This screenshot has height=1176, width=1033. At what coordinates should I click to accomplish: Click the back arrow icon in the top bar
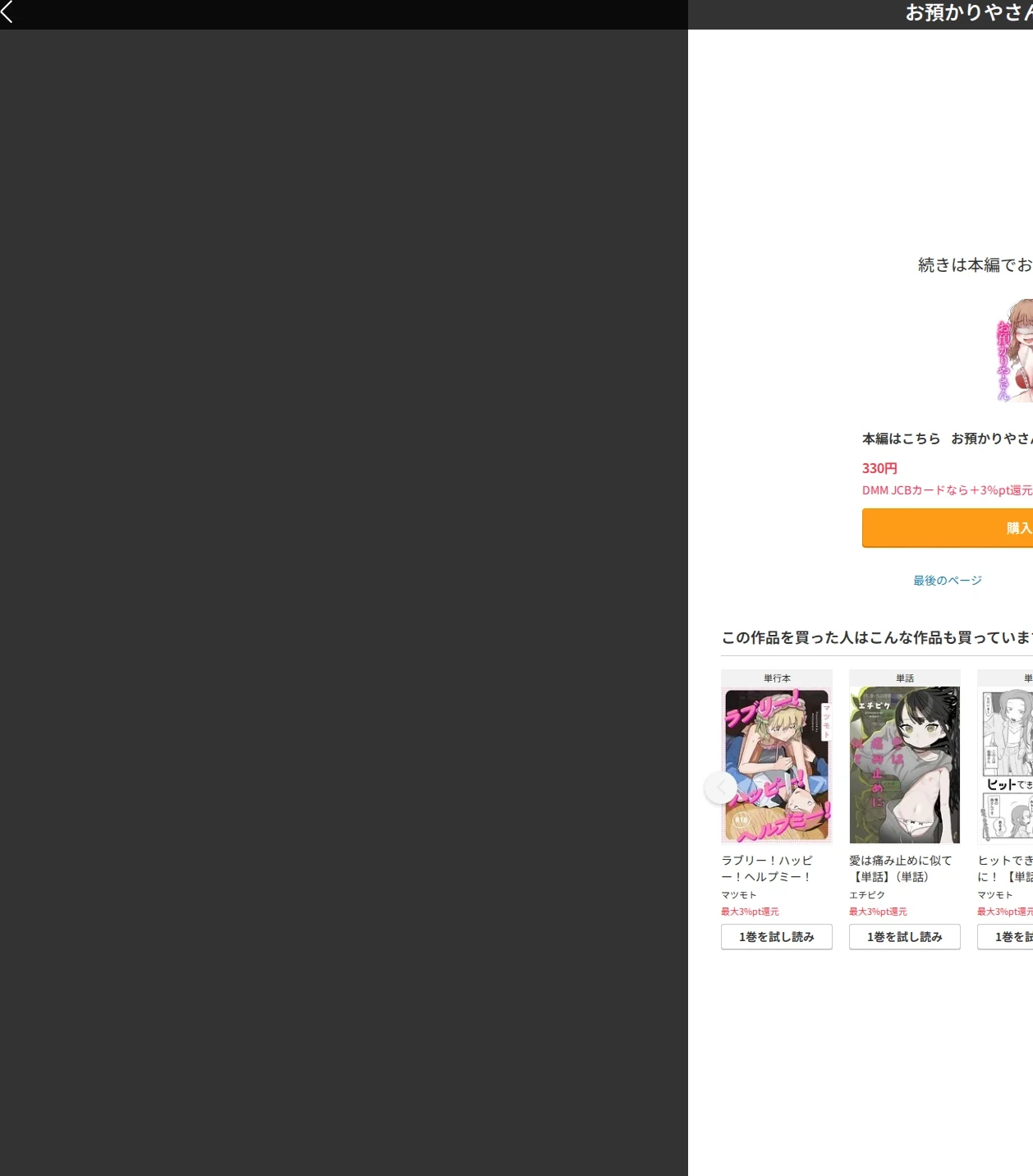(7, 11)
